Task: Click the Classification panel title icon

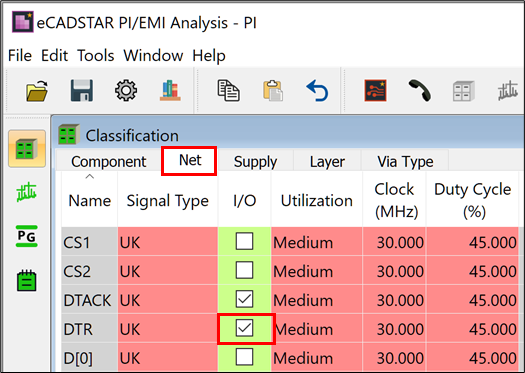Action: coord(69,135)
